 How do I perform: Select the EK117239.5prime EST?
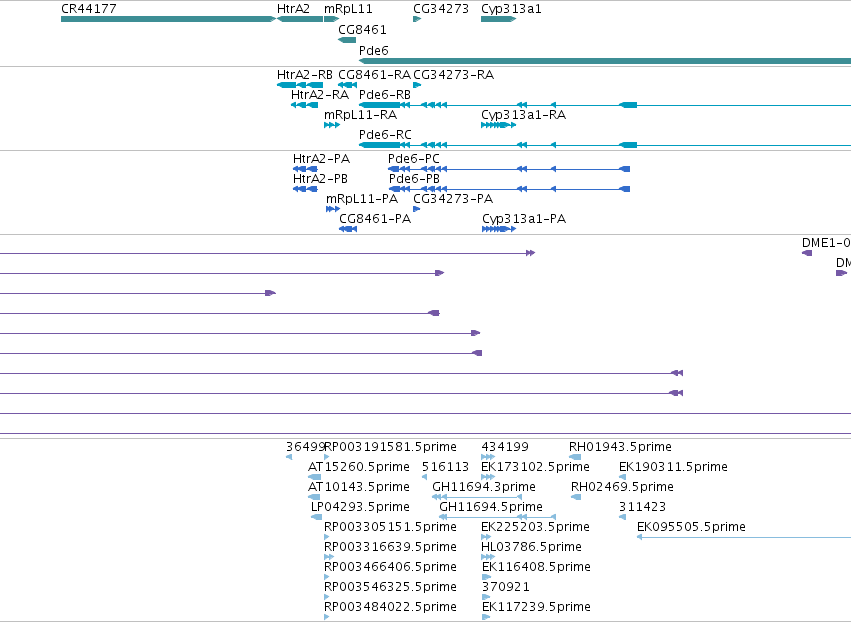[x=486, y=617]
